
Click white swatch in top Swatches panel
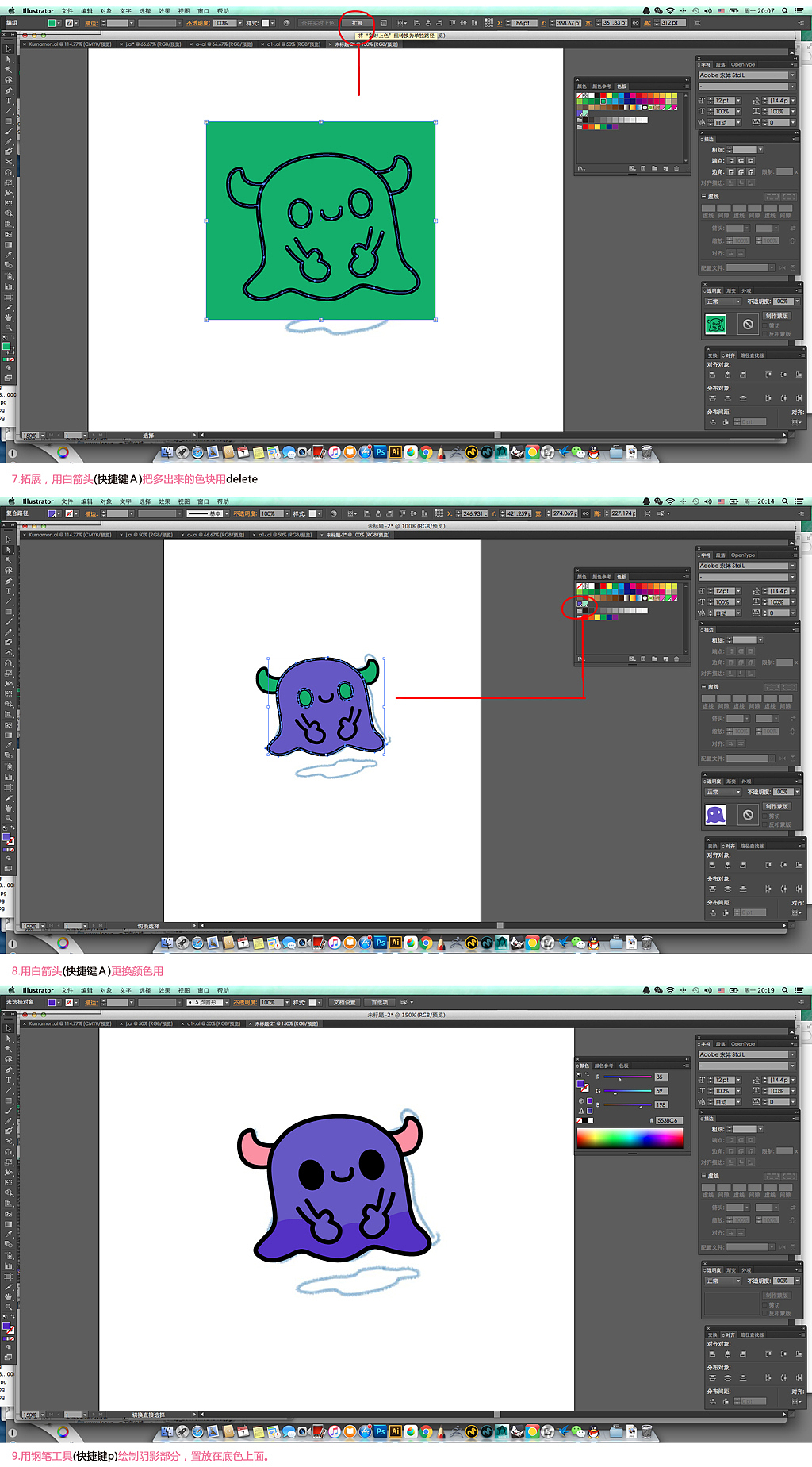coord(592,95)
